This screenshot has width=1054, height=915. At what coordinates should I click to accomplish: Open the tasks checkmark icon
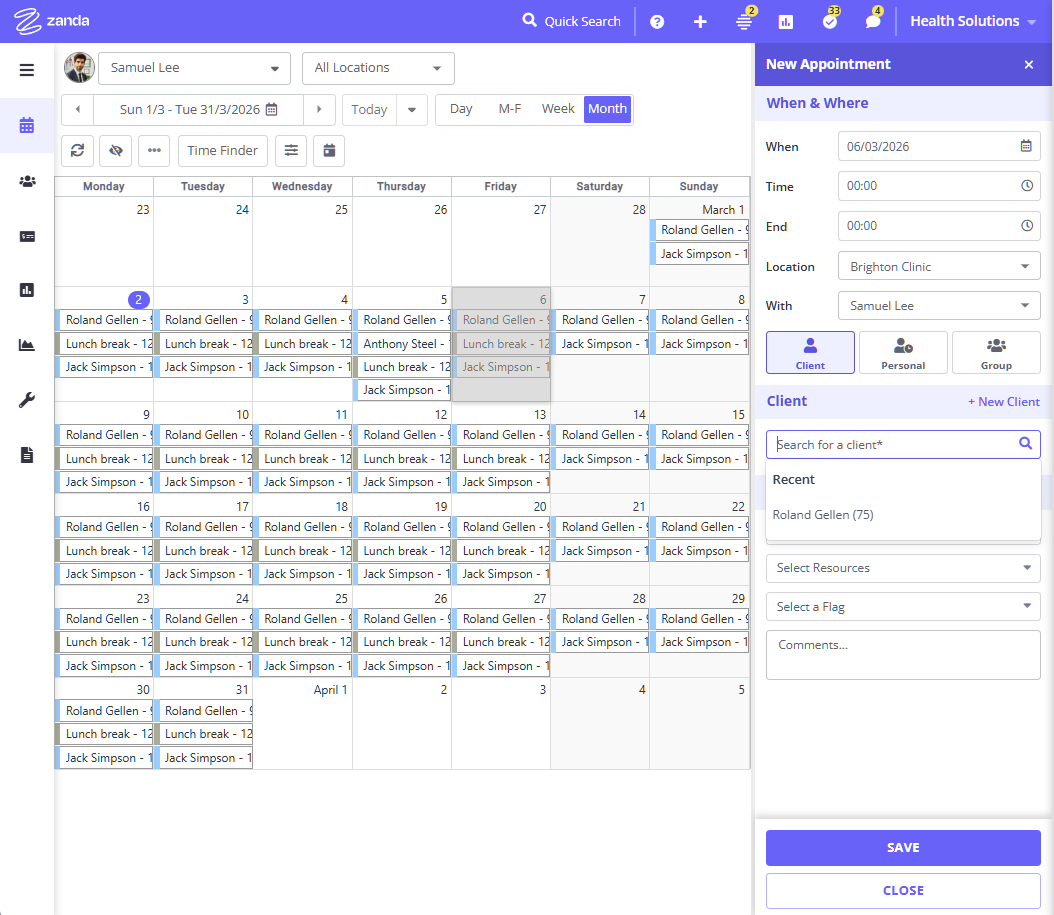pyautogui.click(x=829, y=21)
